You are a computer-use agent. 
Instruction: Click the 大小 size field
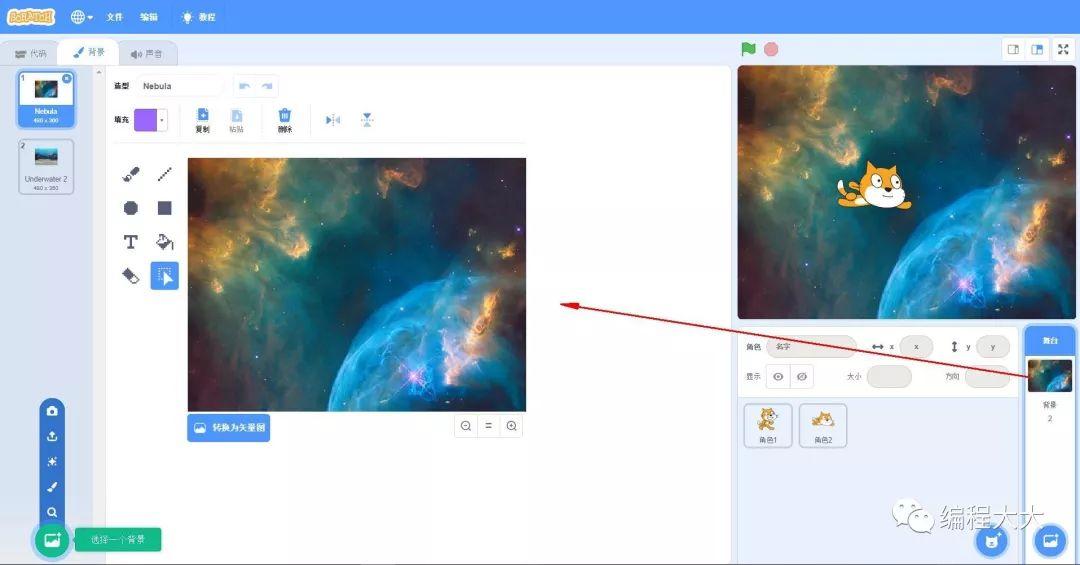tap(889, 376)
